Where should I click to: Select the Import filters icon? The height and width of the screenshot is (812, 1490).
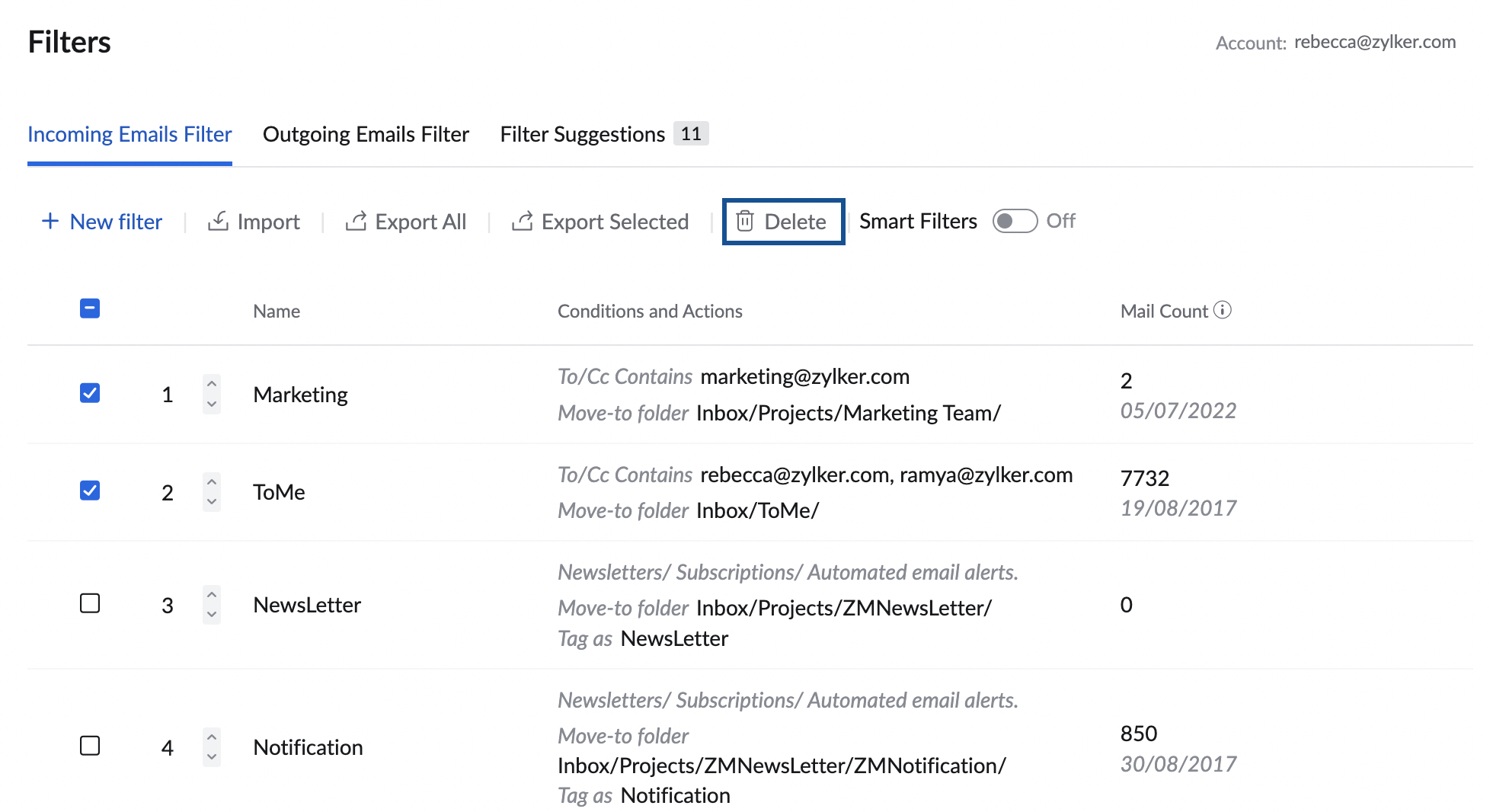(x=218, y=221)
